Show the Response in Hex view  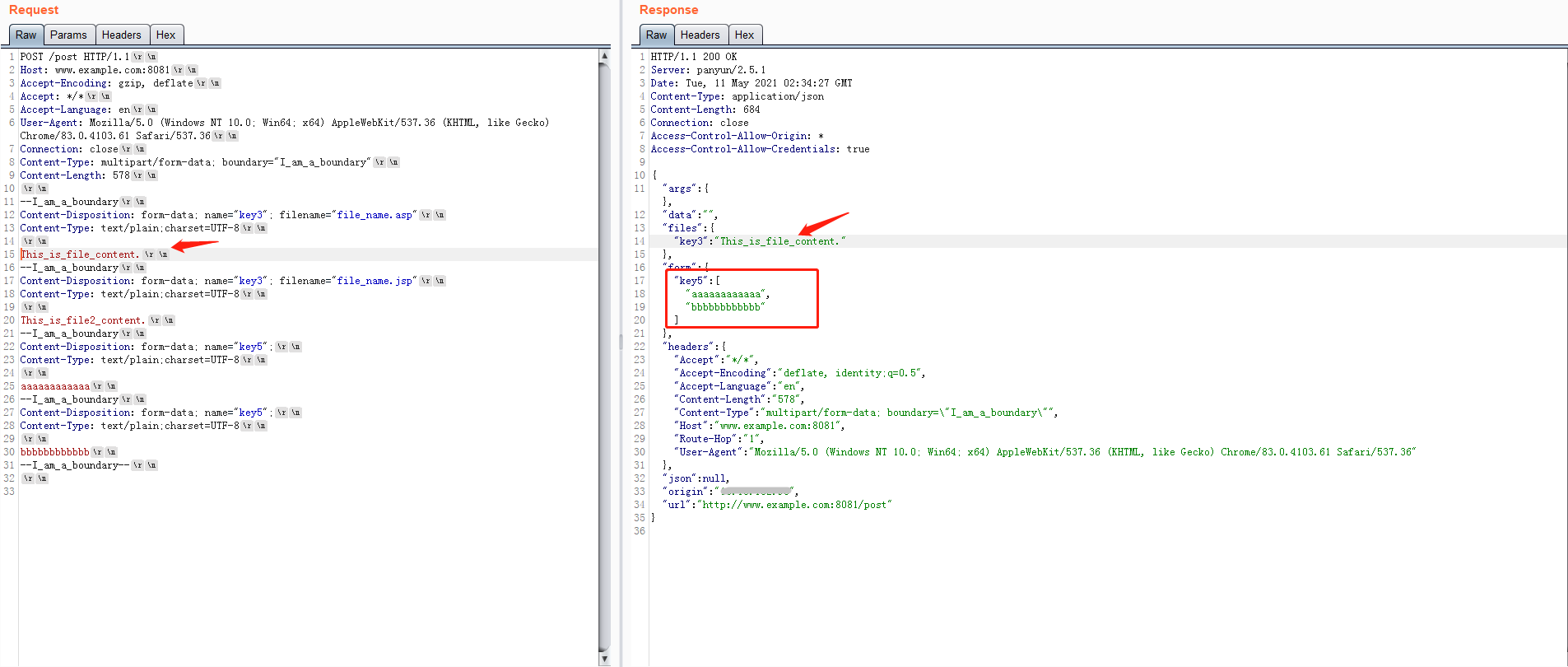point(744,35)
